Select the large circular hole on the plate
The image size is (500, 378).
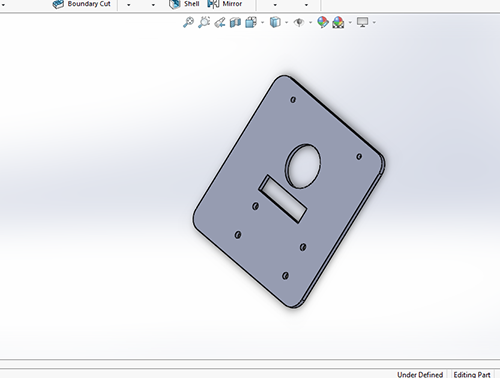(x=303, y=166)
